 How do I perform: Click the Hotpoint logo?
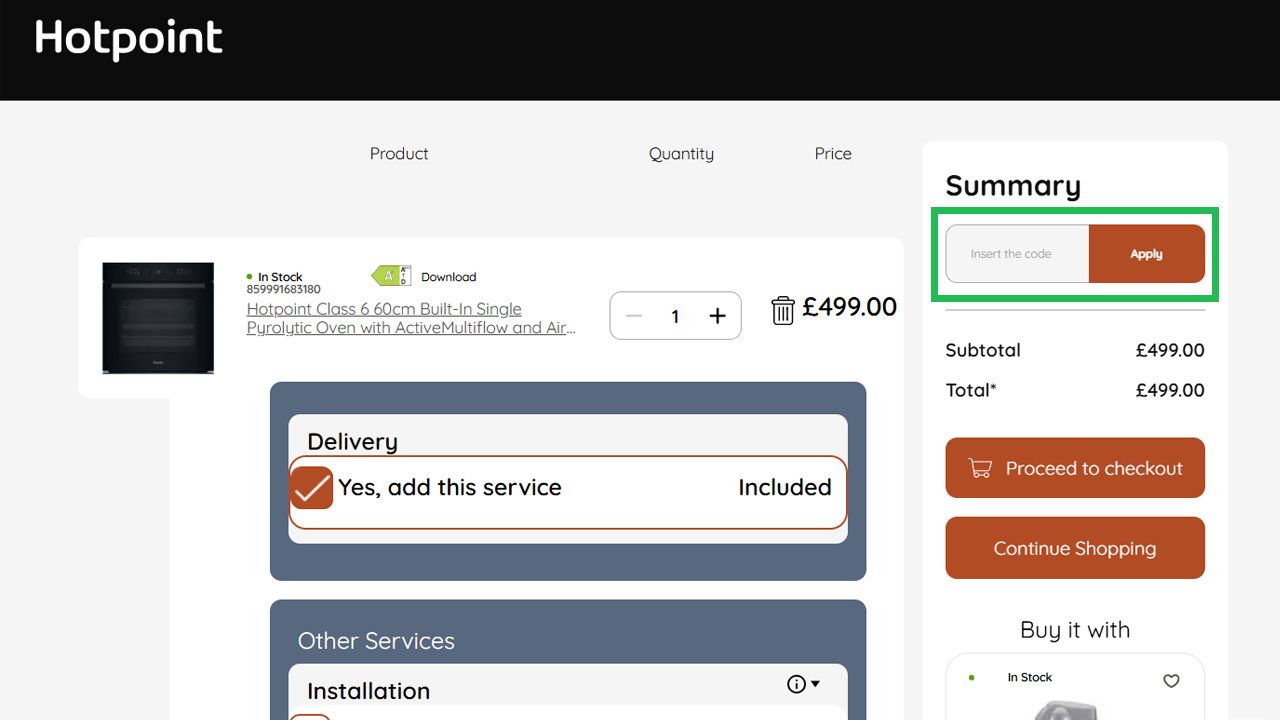coord(128,40)
